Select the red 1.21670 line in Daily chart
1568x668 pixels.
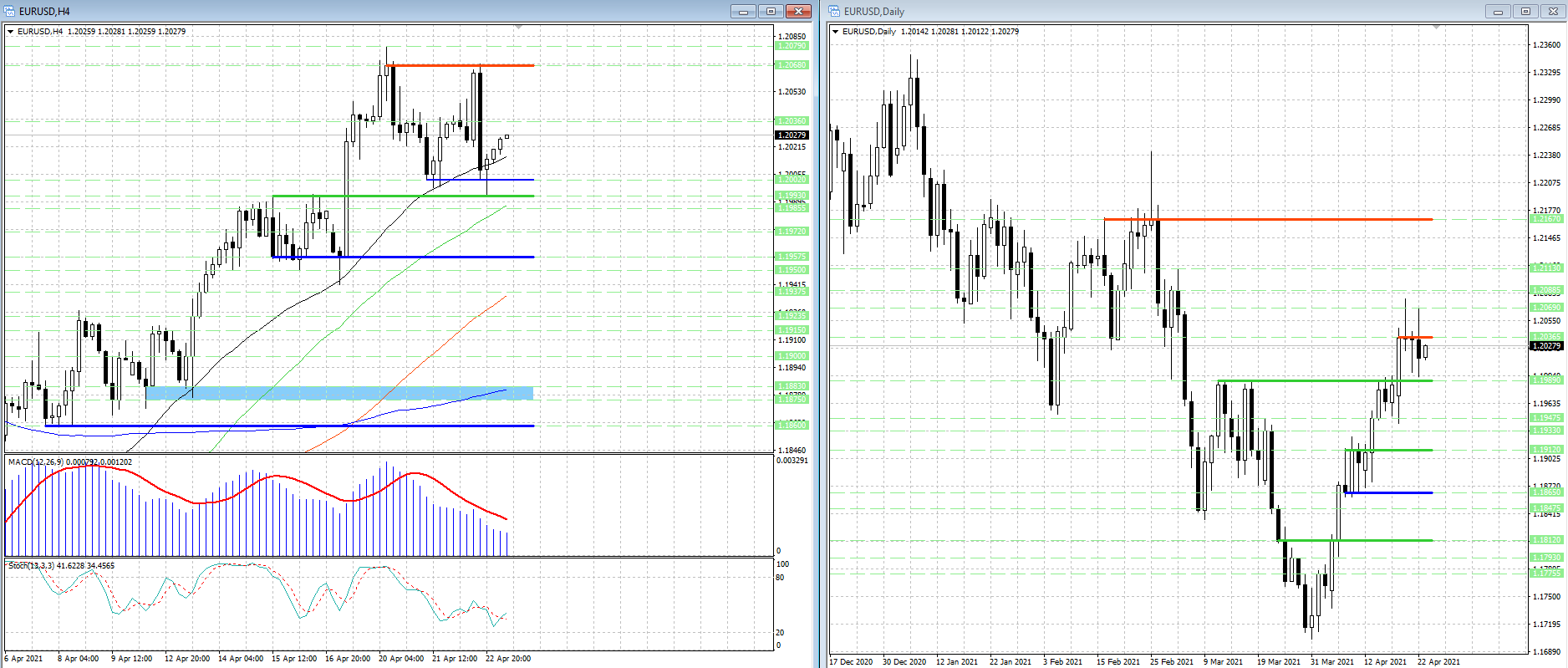pos(1268,219)
